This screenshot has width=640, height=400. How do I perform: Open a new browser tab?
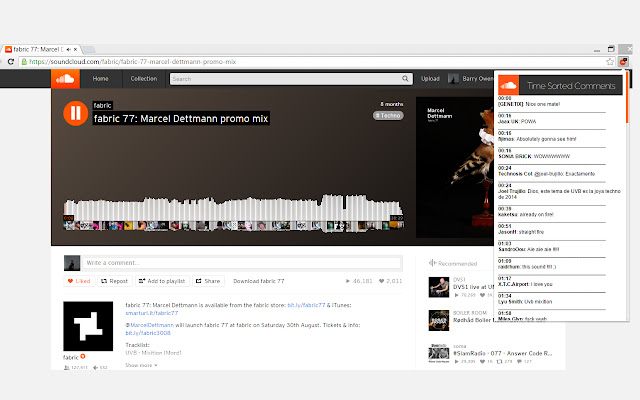click(x=89, y=49)
